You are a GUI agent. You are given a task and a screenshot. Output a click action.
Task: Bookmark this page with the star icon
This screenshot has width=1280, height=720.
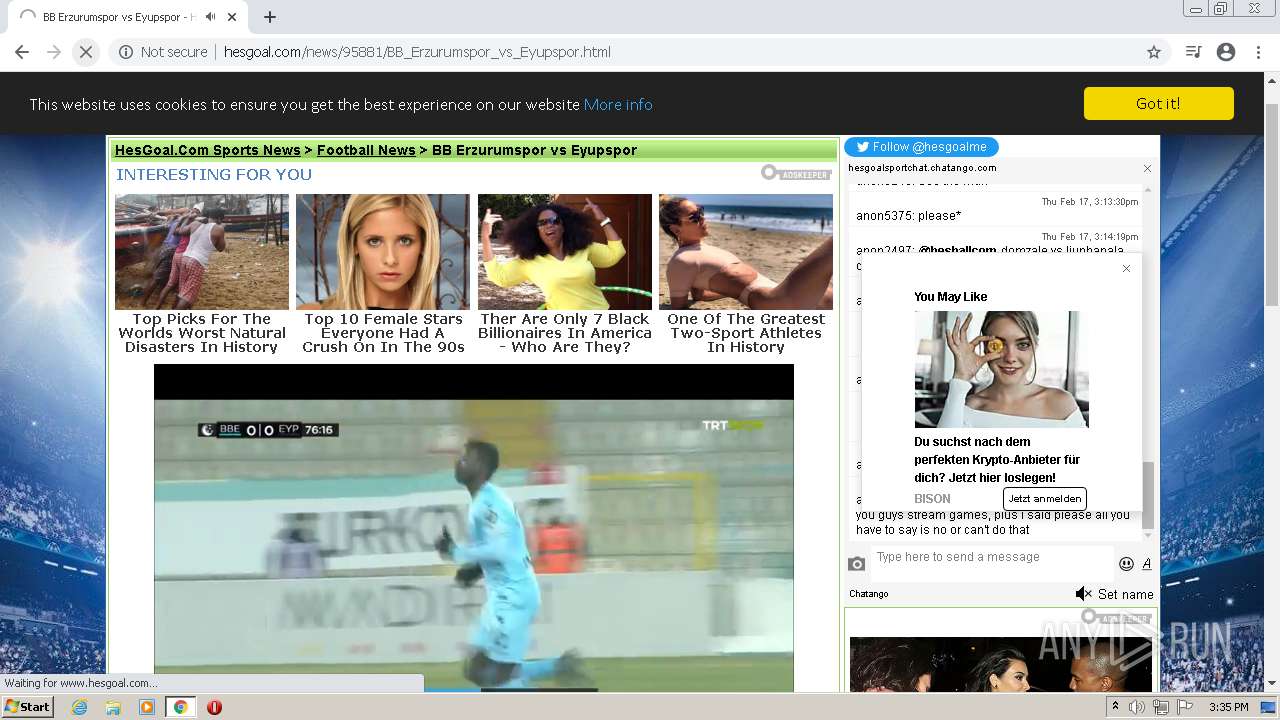tap(1154, 52)
